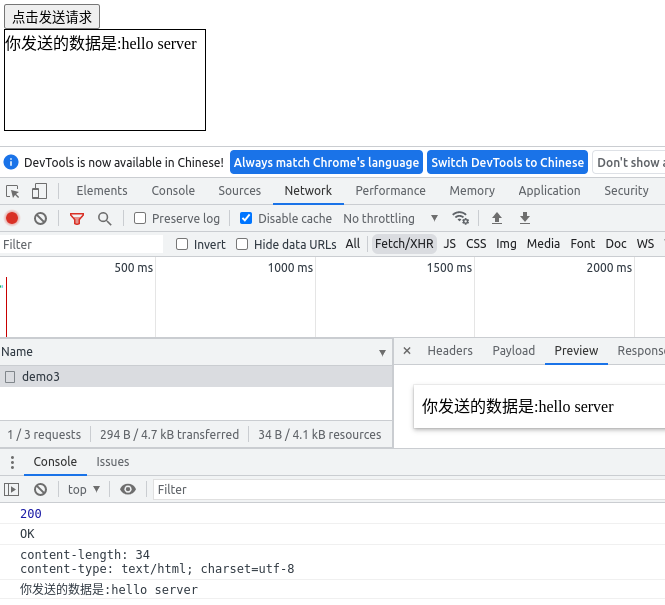Toggle the device toolbar icon
This screenshot has height=605, width=665.
[x=39, y=191]
